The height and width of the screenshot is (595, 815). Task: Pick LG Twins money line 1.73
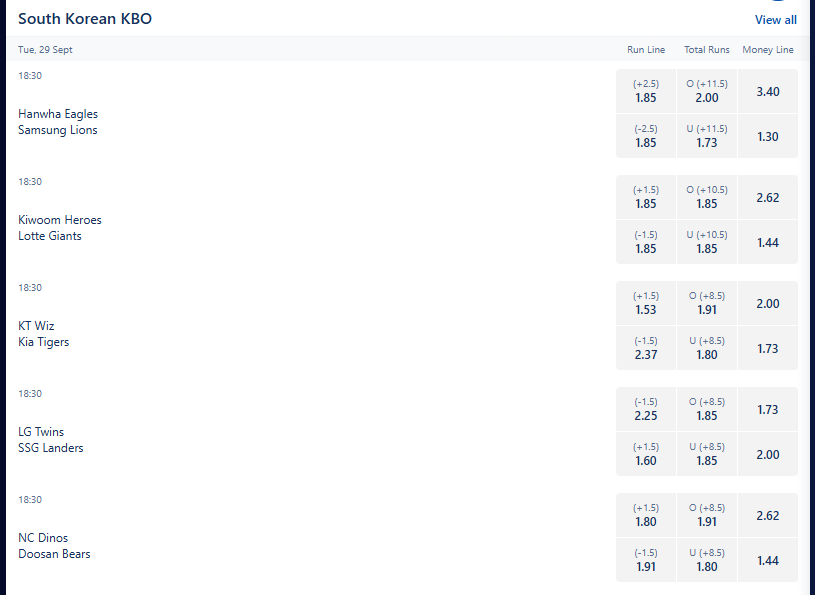click(768, 409)
